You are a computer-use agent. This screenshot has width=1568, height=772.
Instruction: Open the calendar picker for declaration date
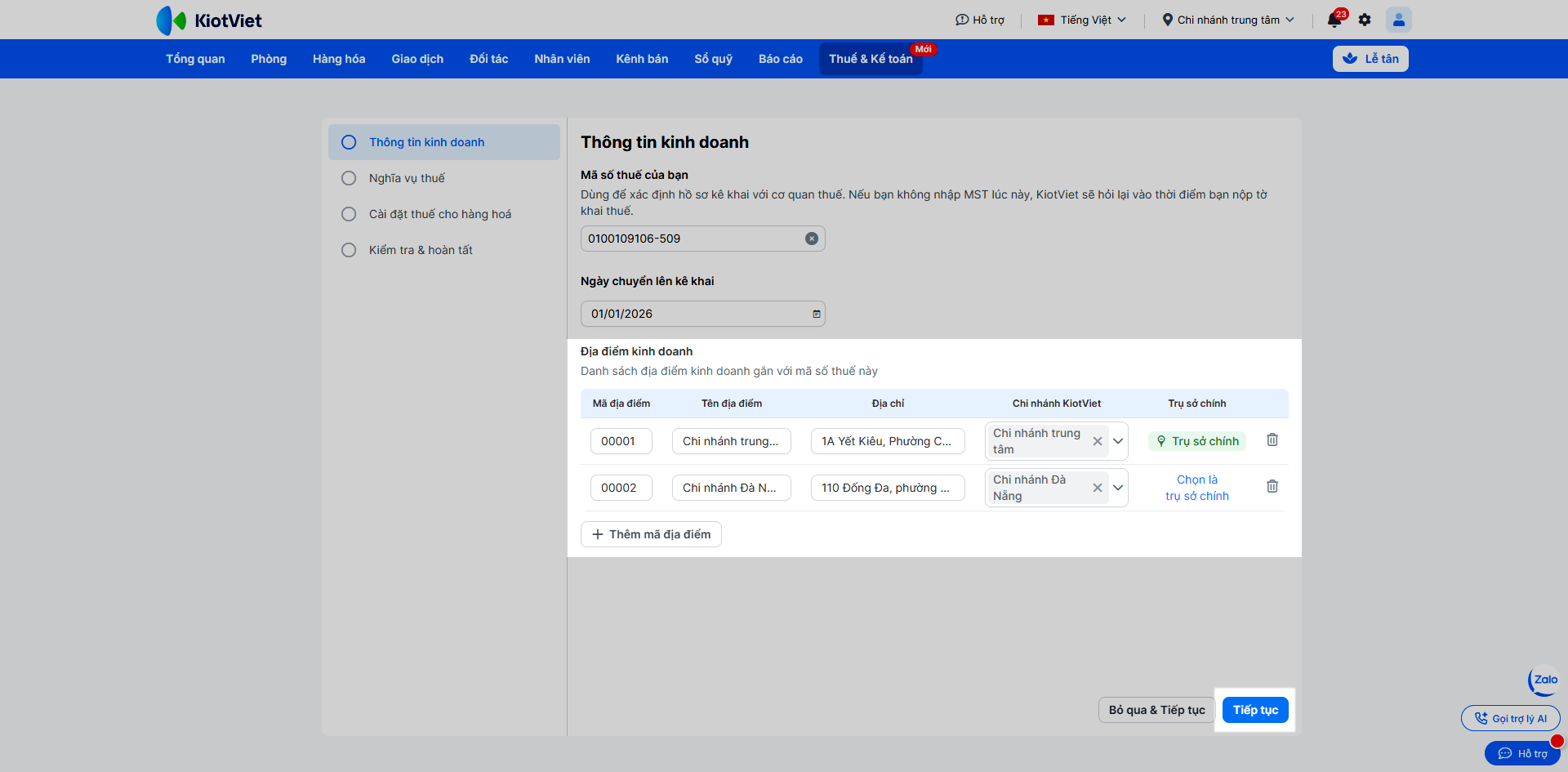tap(817, 314)
